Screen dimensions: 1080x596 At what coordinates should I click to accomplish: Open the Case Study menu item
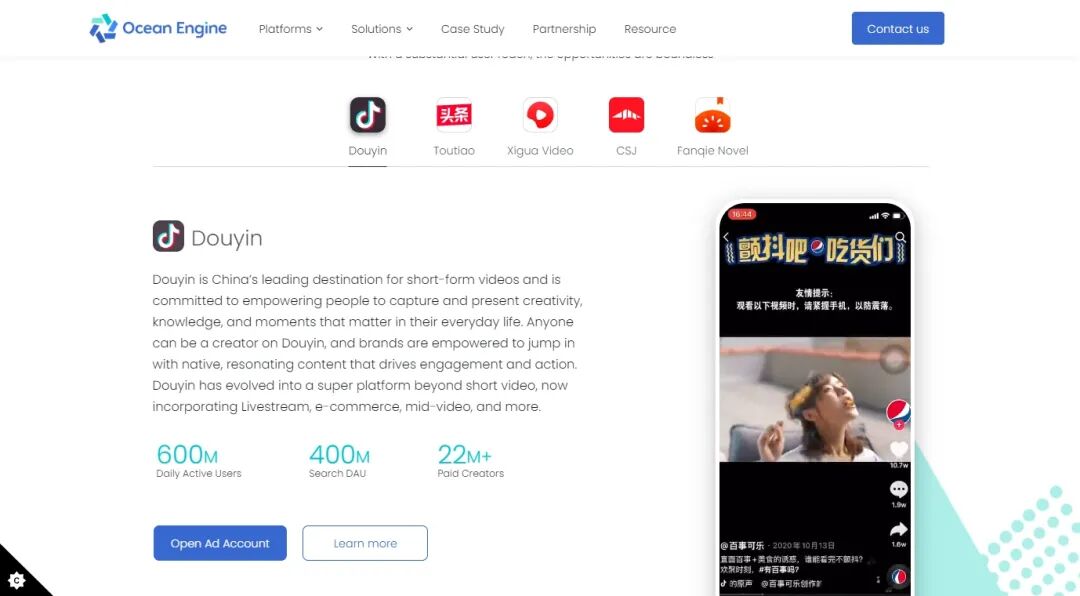click(x=472, y=29)
